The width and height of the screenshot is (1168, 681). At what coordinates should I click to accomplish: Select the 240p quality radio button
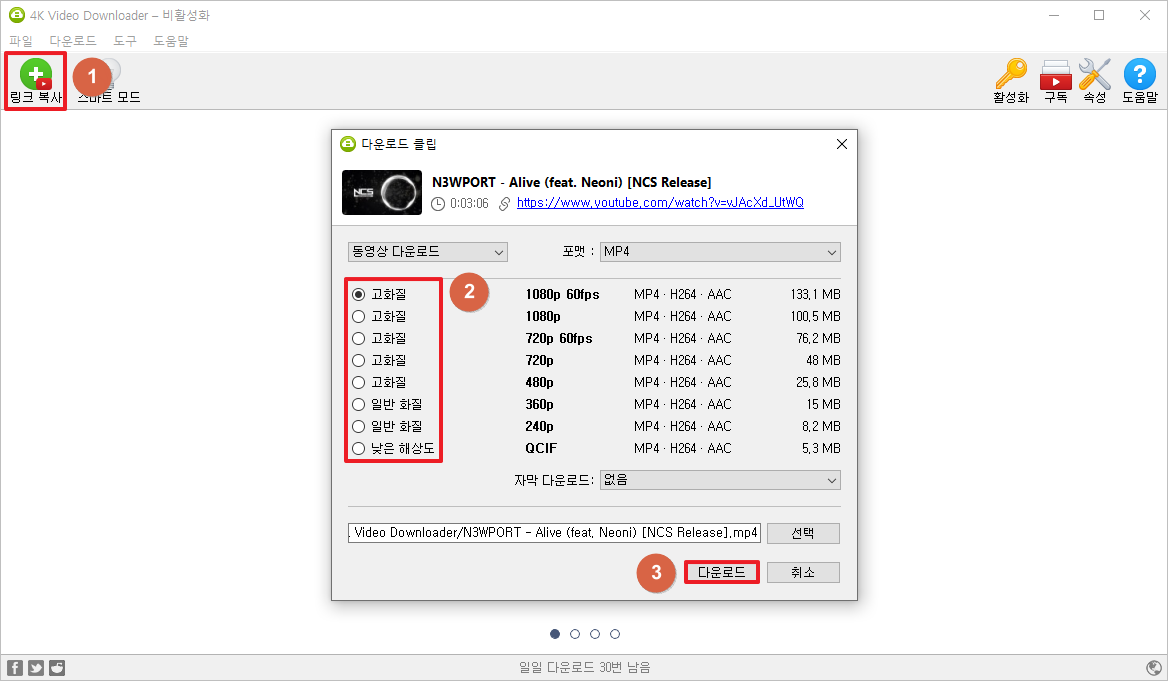(x=358, y=426)
